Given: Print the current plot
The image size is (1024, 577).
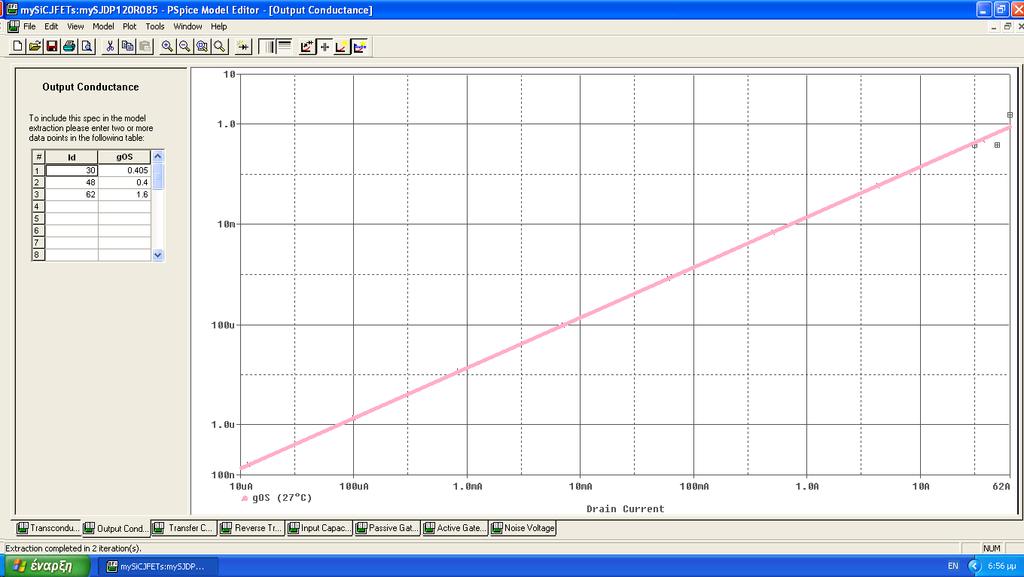Looking at the screenshot, I should [x=69, y=46].
